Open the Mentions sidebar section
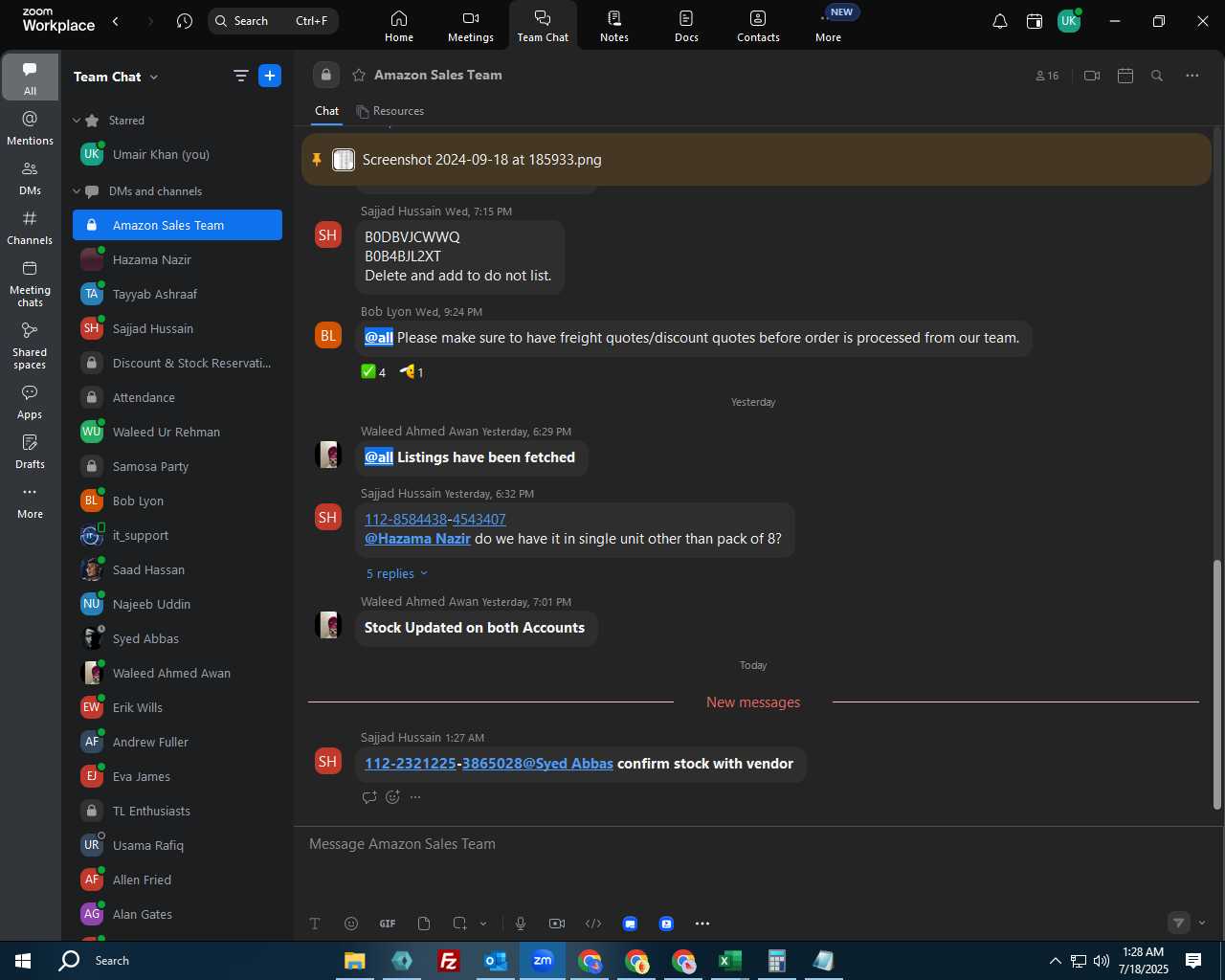Viewport: 1225px width, 980px height. coord(30,128)
